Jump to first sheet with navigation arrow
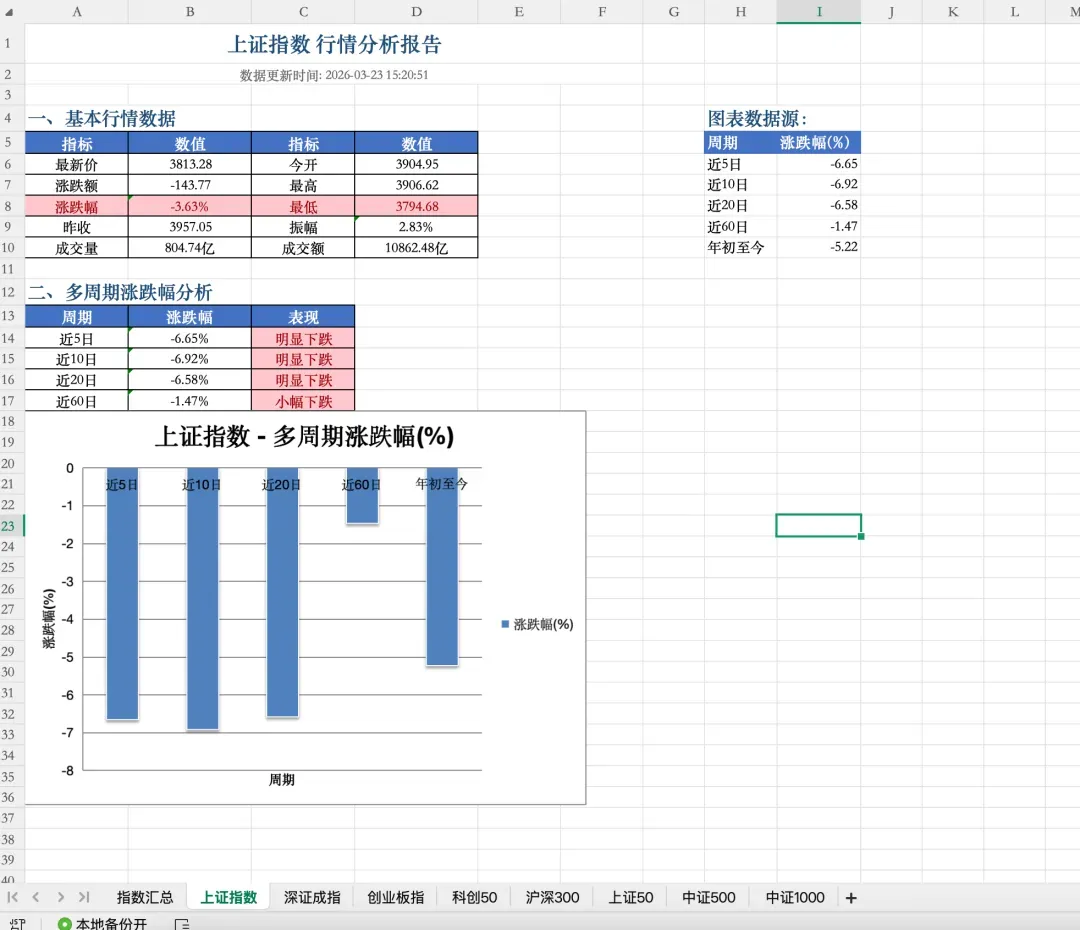This screenshot has height=930, width=1080. (x=14, y=897)
